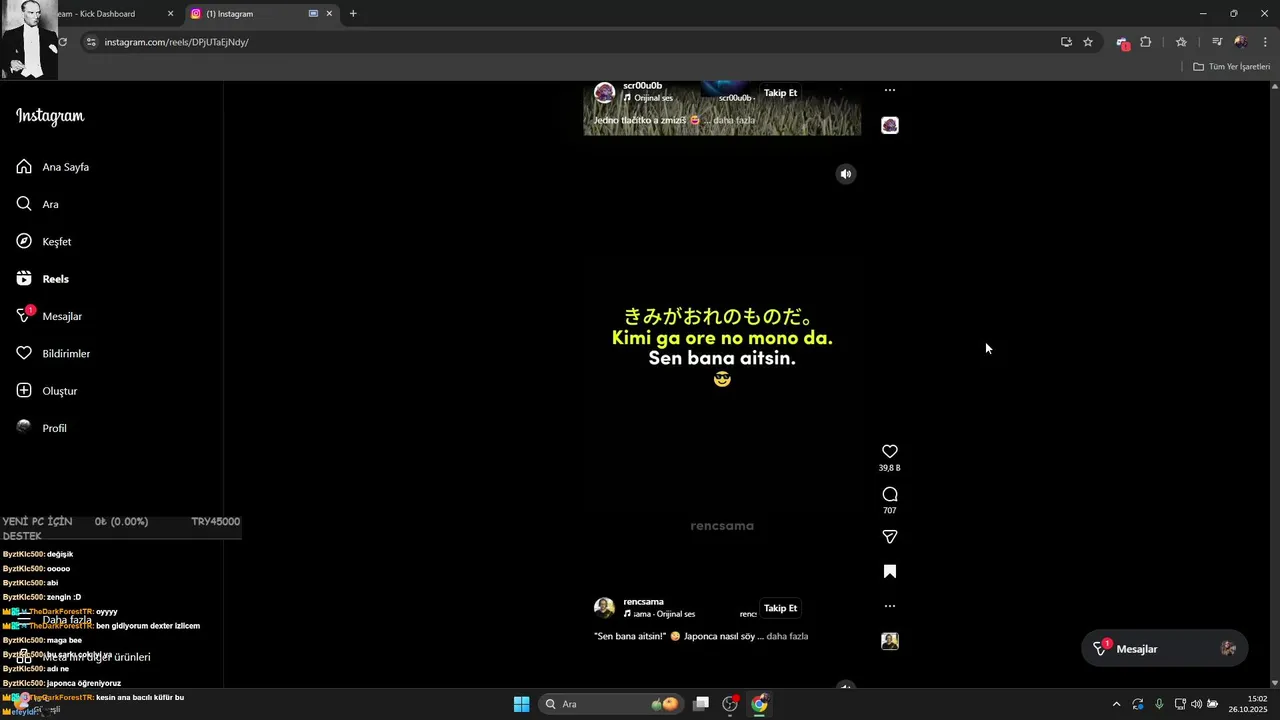Open comments on the rencsama reel
Viewport: 1280px width, 720px height.
(x=890, y=494)
